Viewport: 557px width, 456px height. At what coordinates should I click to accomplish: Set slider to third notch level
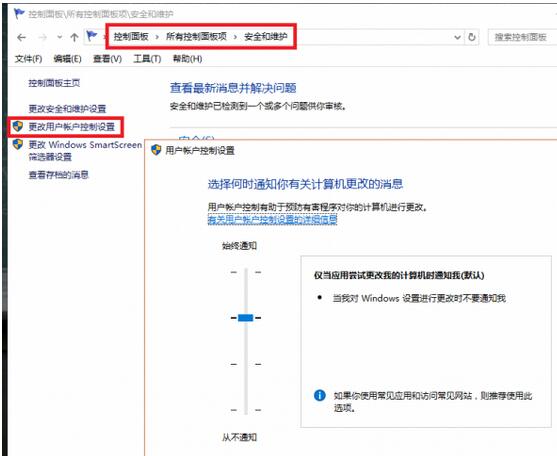click(x=246, y=364)
